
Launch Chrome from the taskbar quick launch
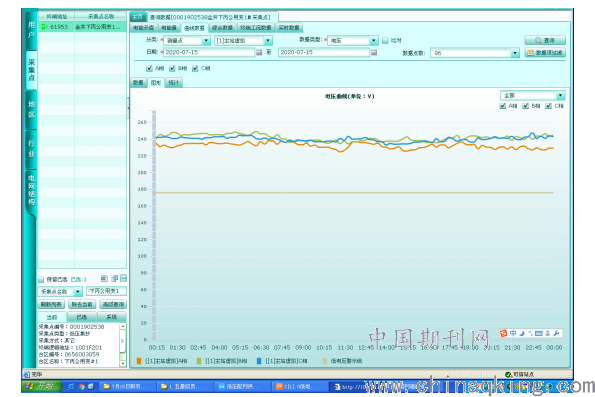tap(81, 387)
